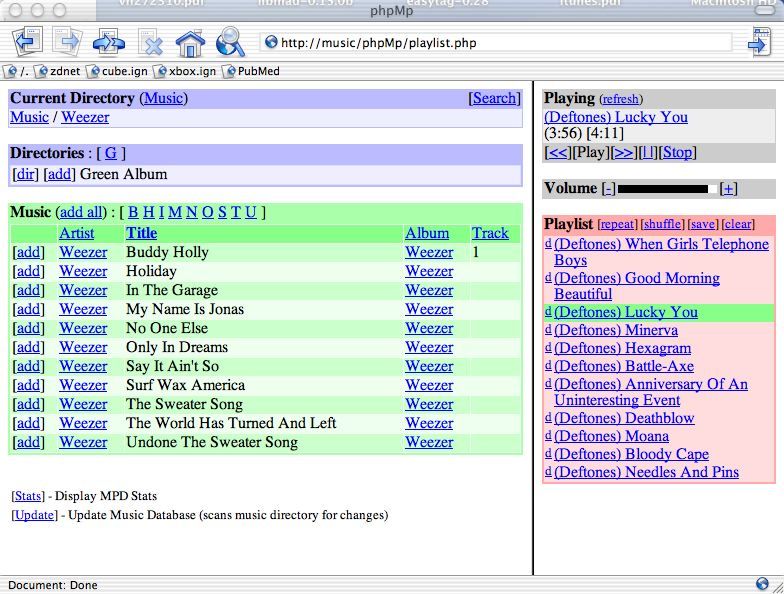This screenshot has width=784, height=594.
Task: Click the globe icon in status bar
Action: click(x=762, y=584)
